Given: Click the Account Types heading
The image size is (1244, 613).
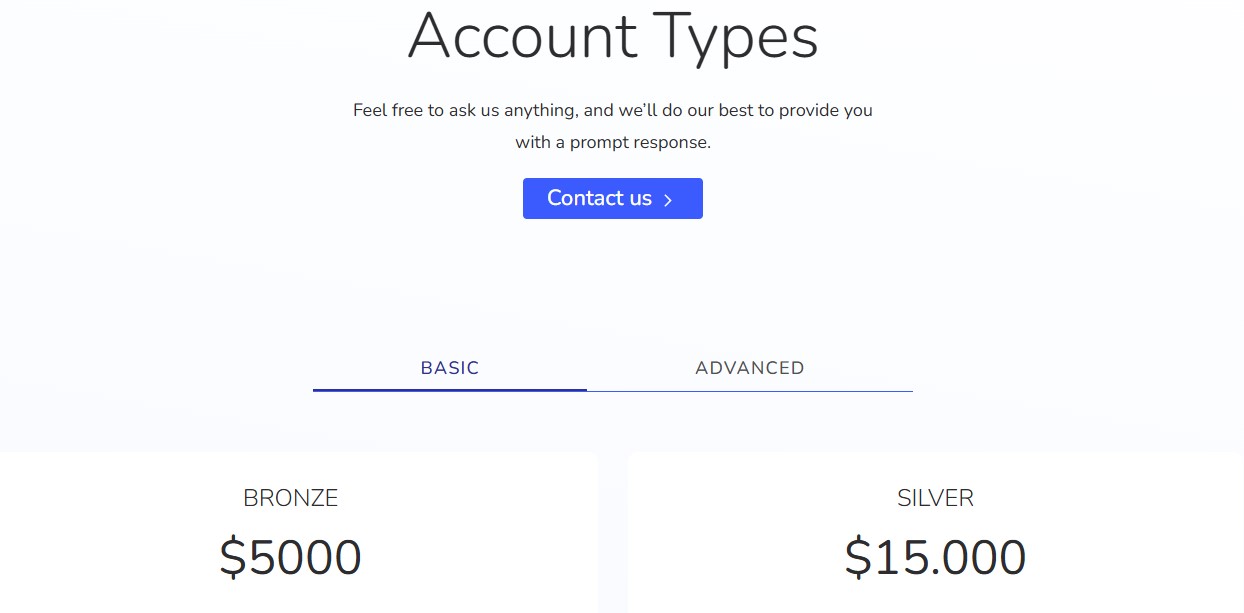Looking at the screenshot, I should click(x=612, y=37).
